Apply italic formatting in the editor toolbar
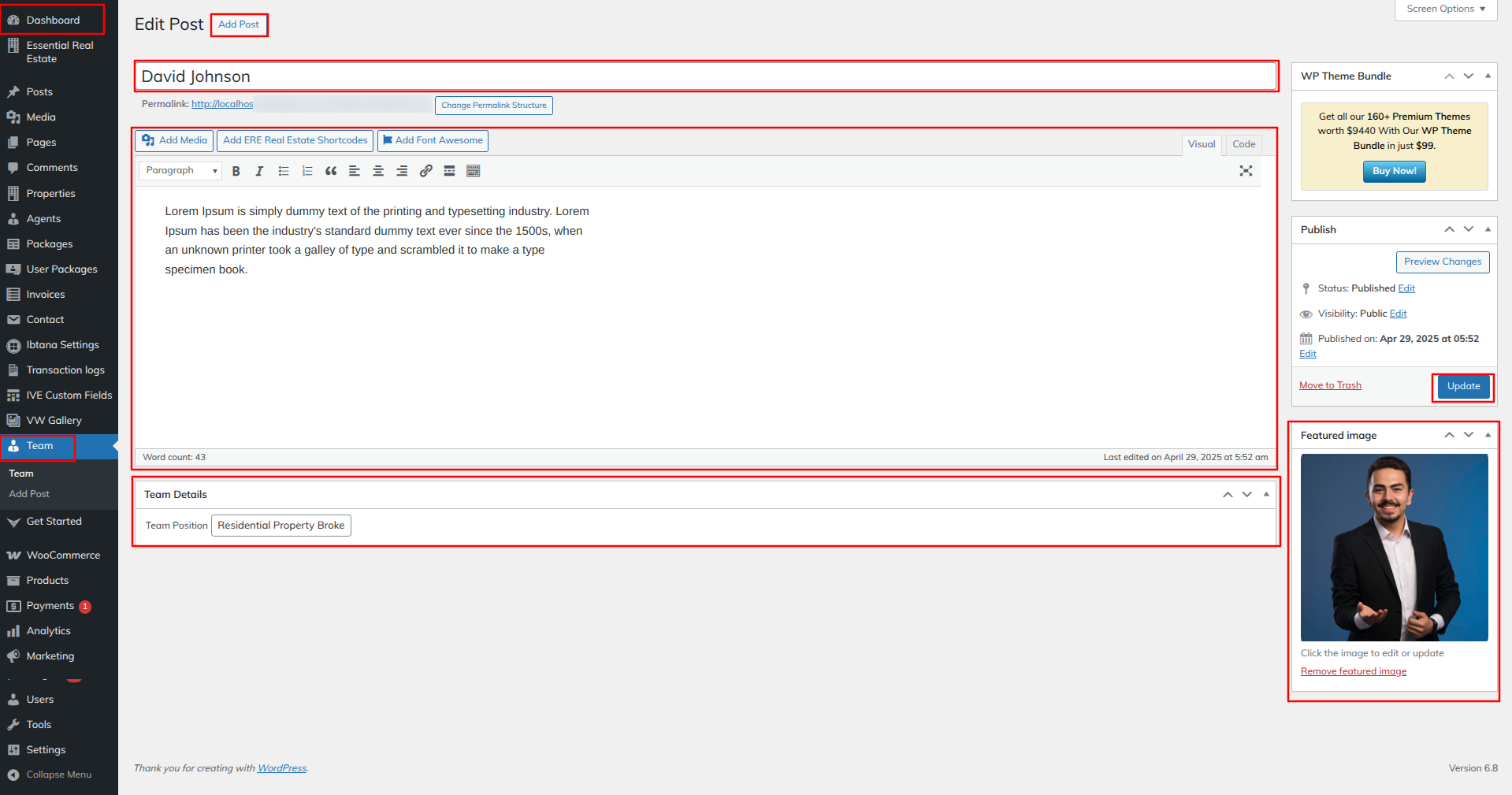The image size is (1512, 795). [x=259, y=171]
